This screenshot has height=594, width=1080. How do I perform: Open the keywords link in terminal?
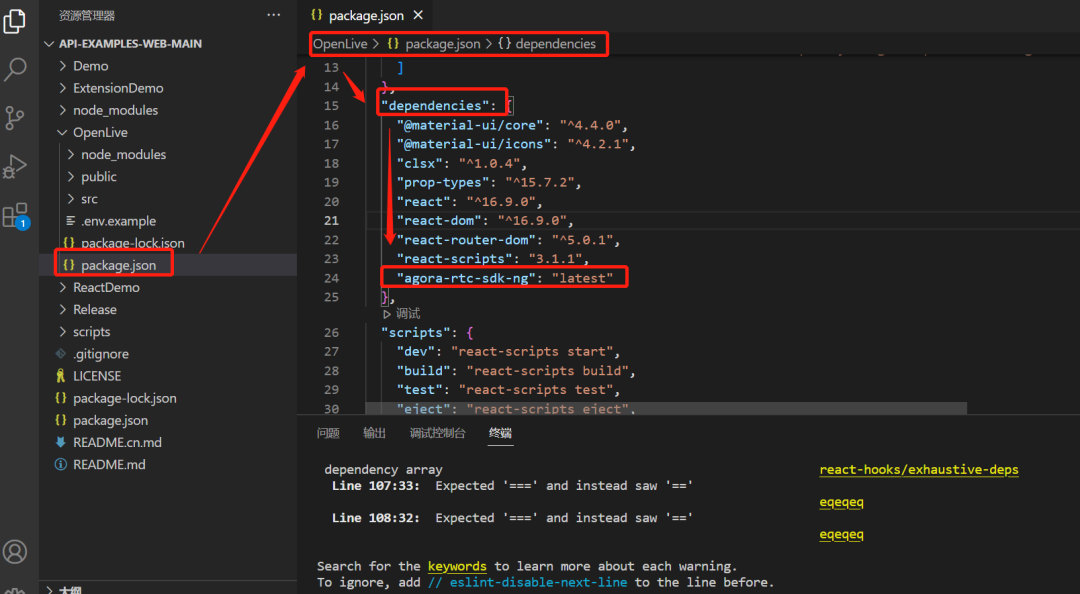click(x=457, y=566)
